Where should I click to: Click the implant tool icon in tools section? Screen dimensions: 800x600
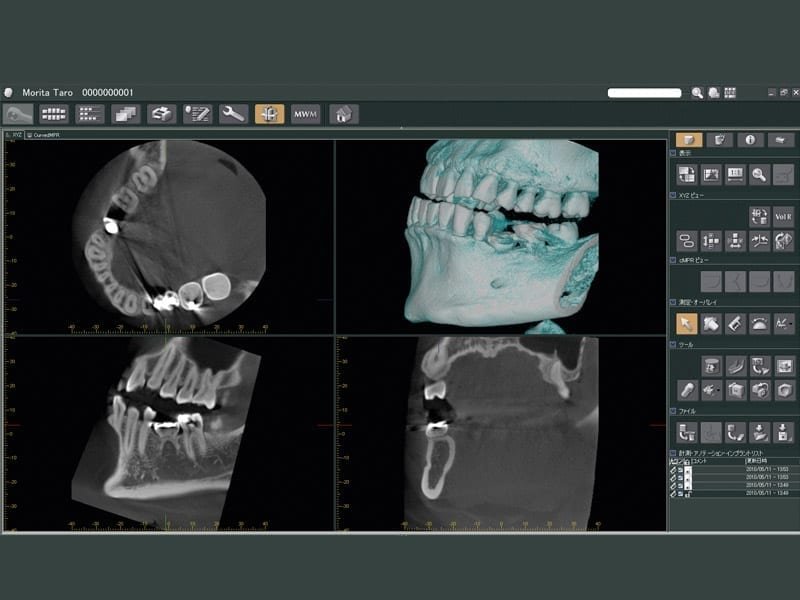687,390
